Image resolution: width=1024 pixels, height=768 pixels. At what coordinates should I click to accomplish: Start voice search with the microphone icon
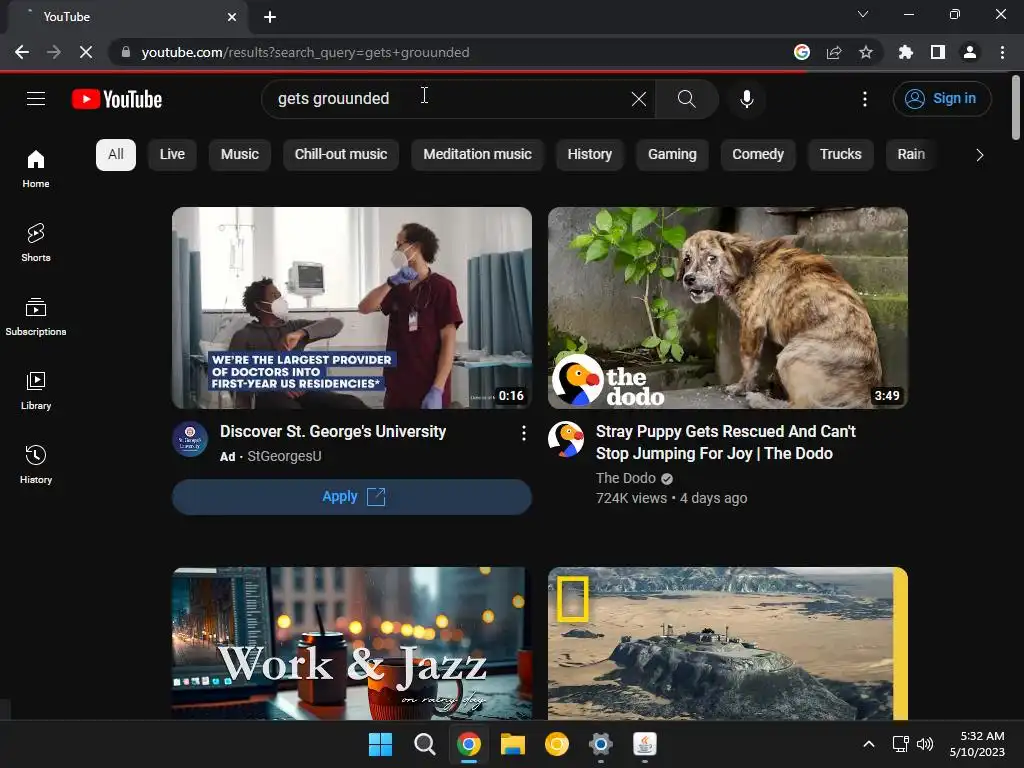point(746,99)
